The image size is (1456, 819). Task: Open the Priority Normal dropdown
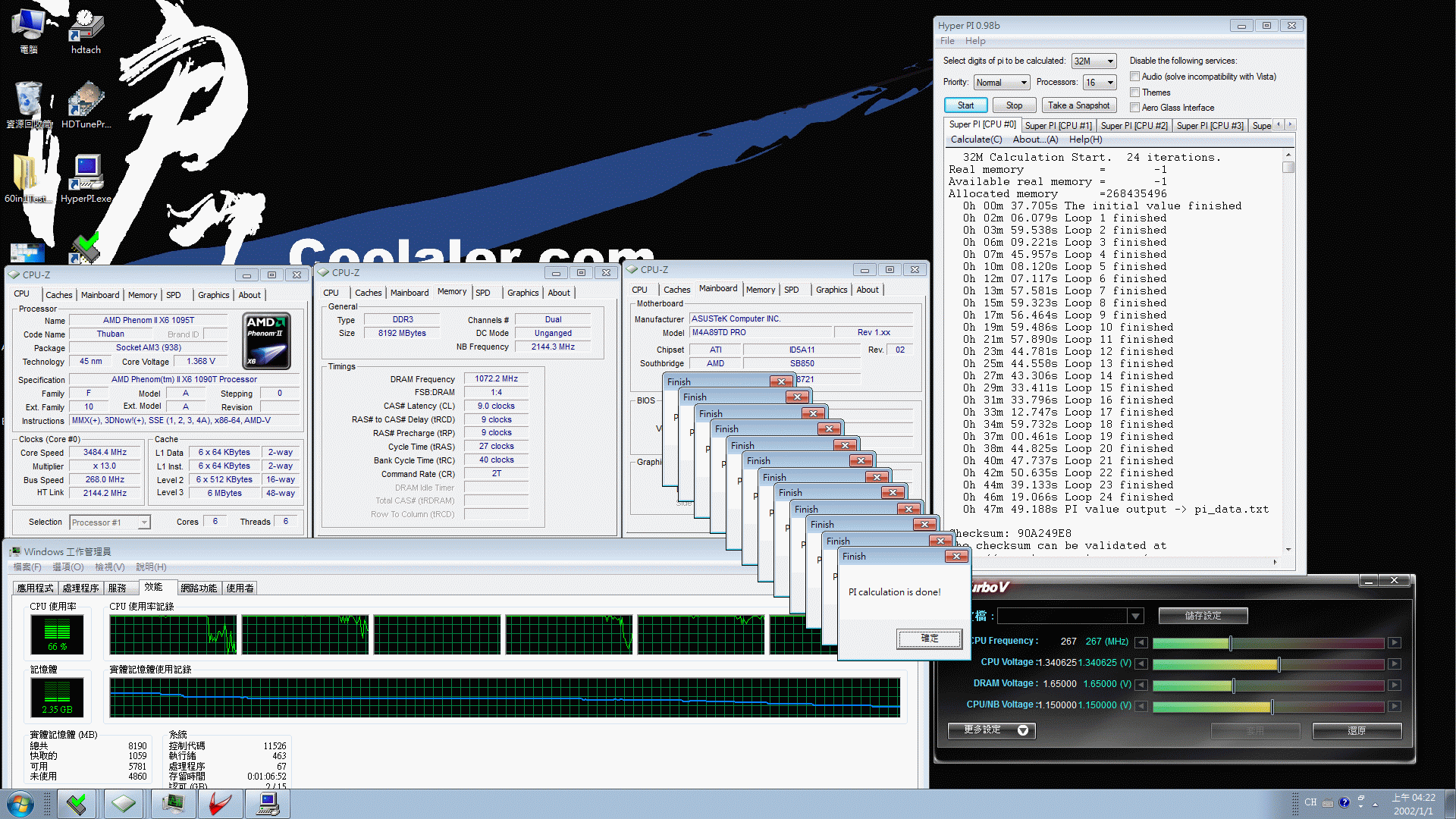point(1002,83)
